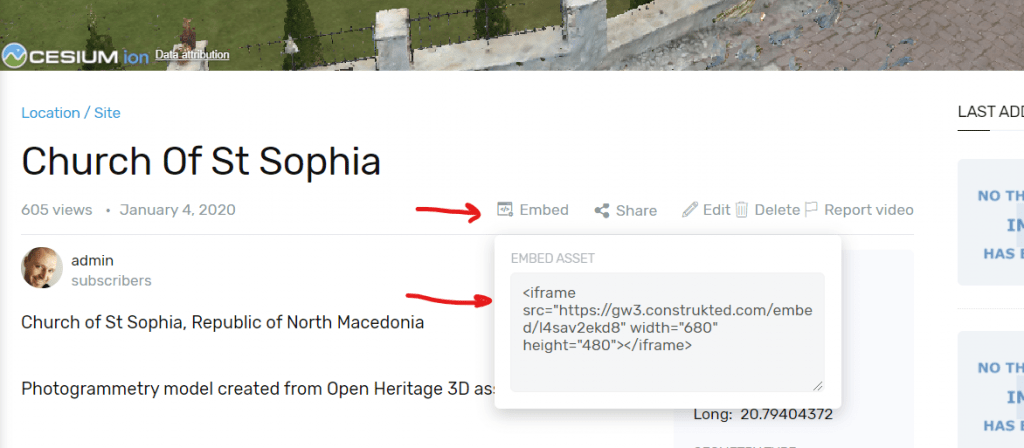The height and width of the screenshot is (448, 1024).
Task: Click the Delete trash can icon
Action: (x=742, y=210)
